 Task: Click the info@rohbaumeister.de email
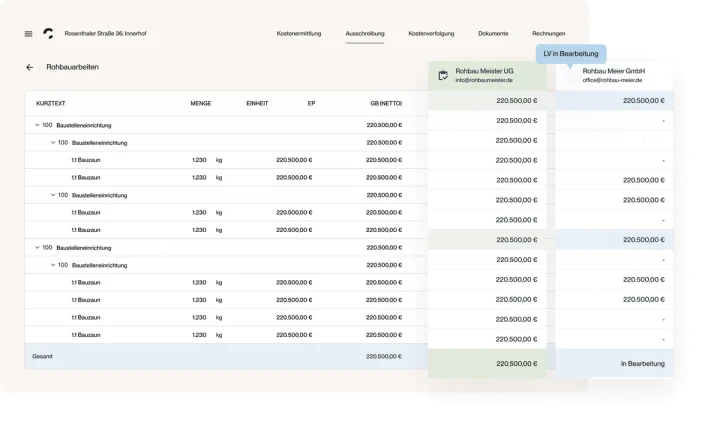(x=484, y=80)
